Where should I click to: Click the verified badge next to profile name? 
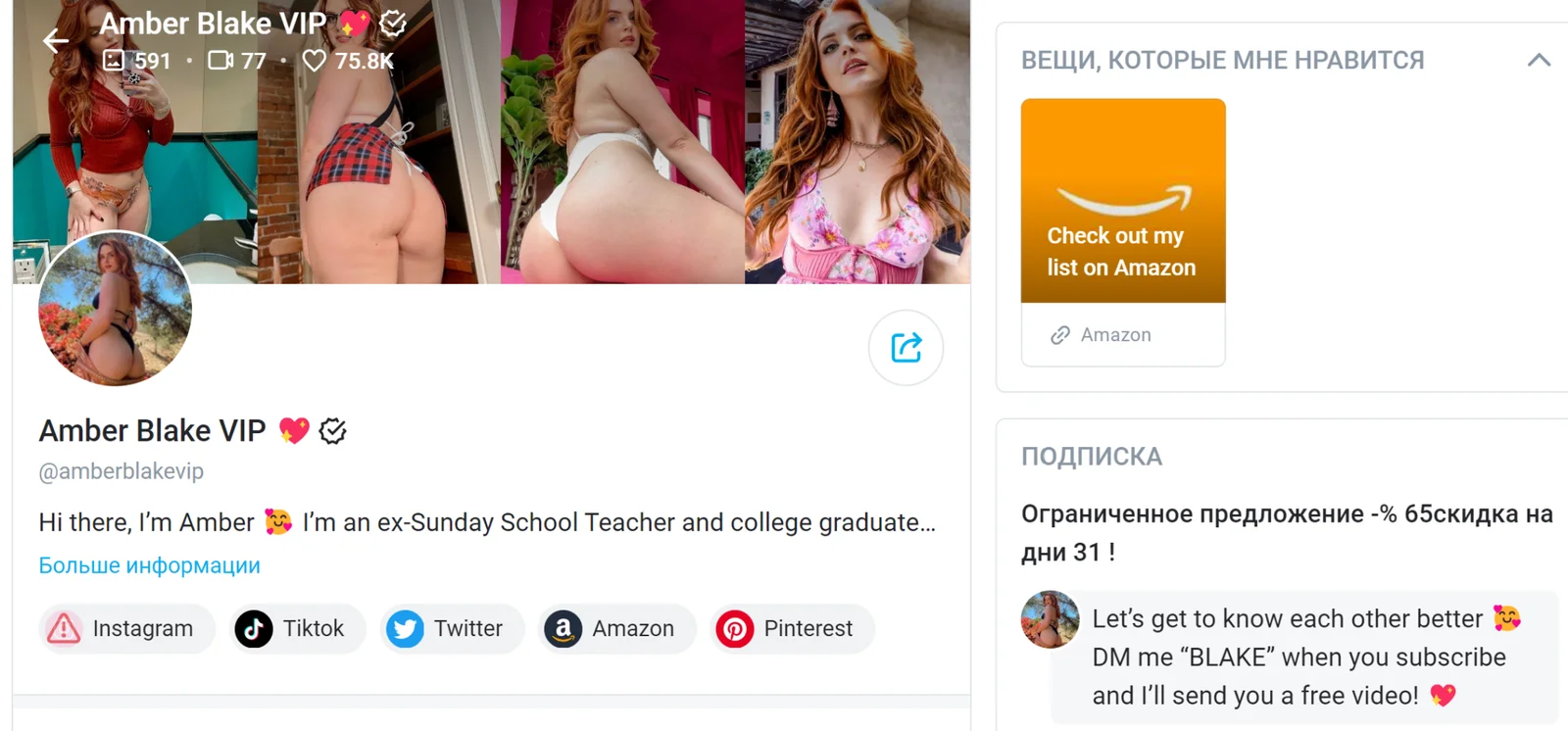coord(333,430)
